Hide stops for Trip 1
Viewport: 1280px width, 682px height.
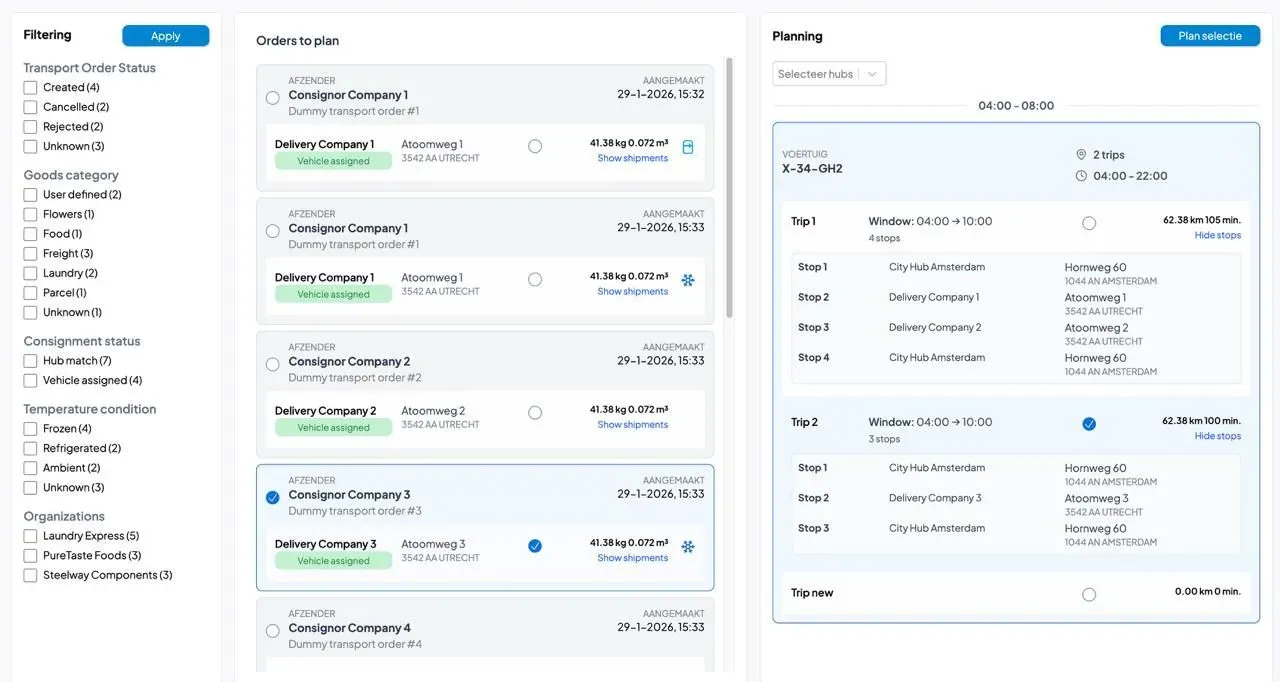coord(1218,236)
